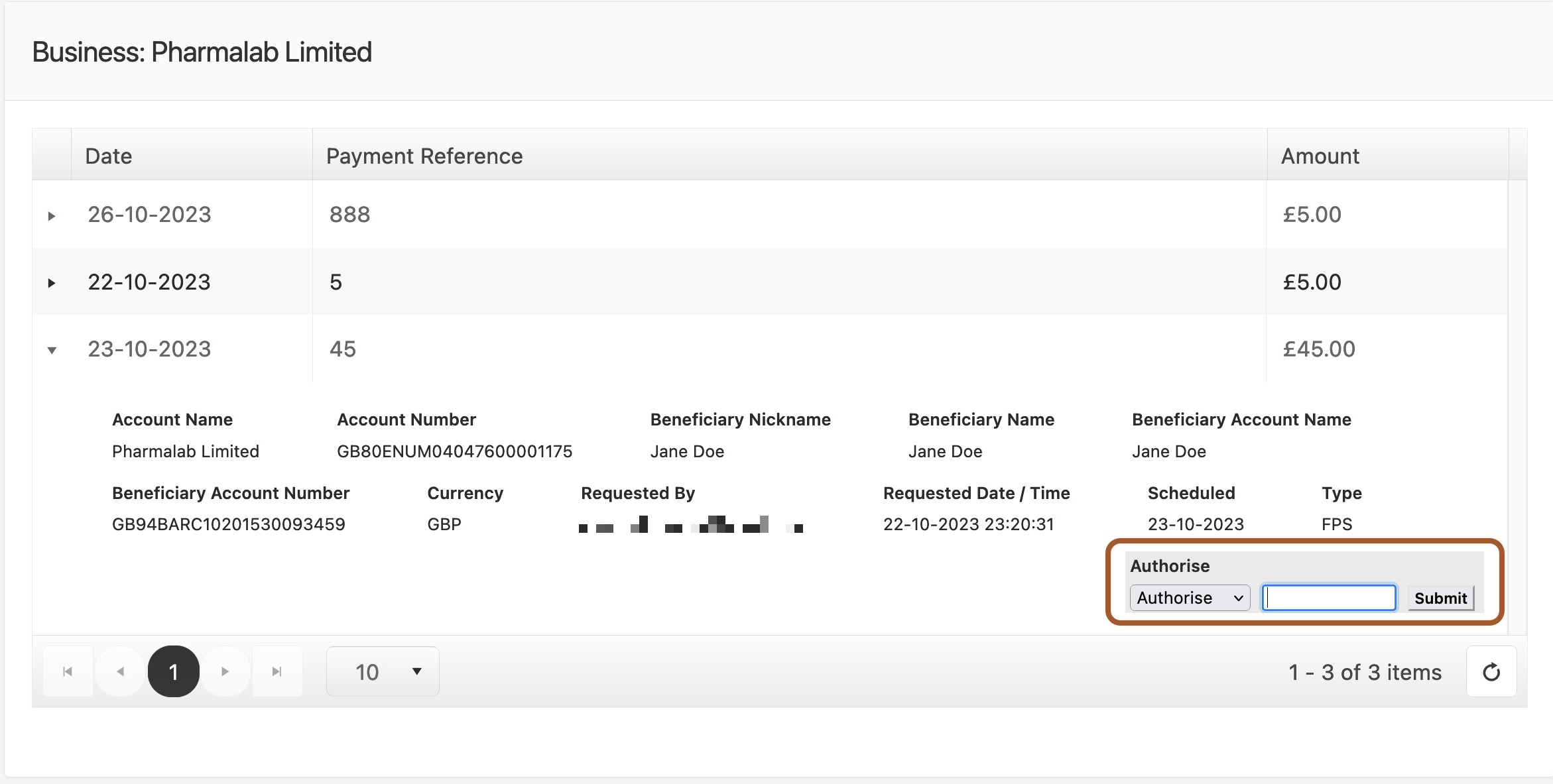Go to next page arrow
Viewport: 1553px width, 784px height.
click(225, 671)
